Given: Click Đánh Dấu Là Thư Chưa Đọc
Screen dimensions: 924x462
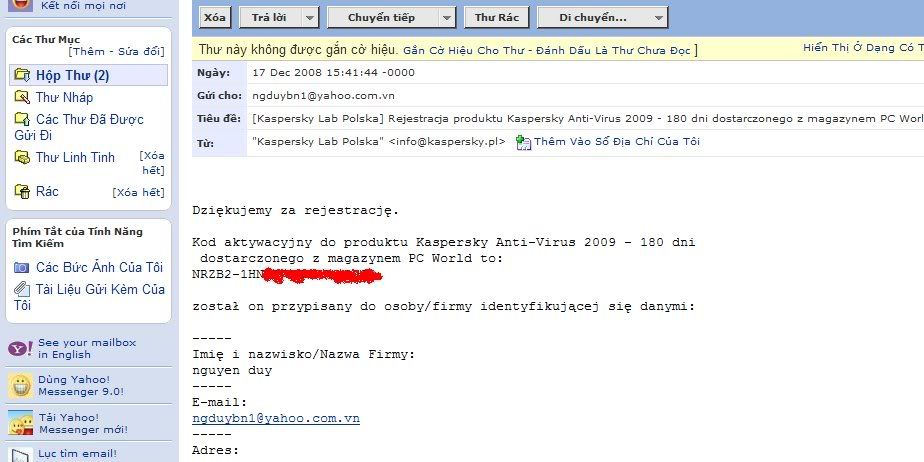Looking at the screenshot, I should click(x=613, y=51).
